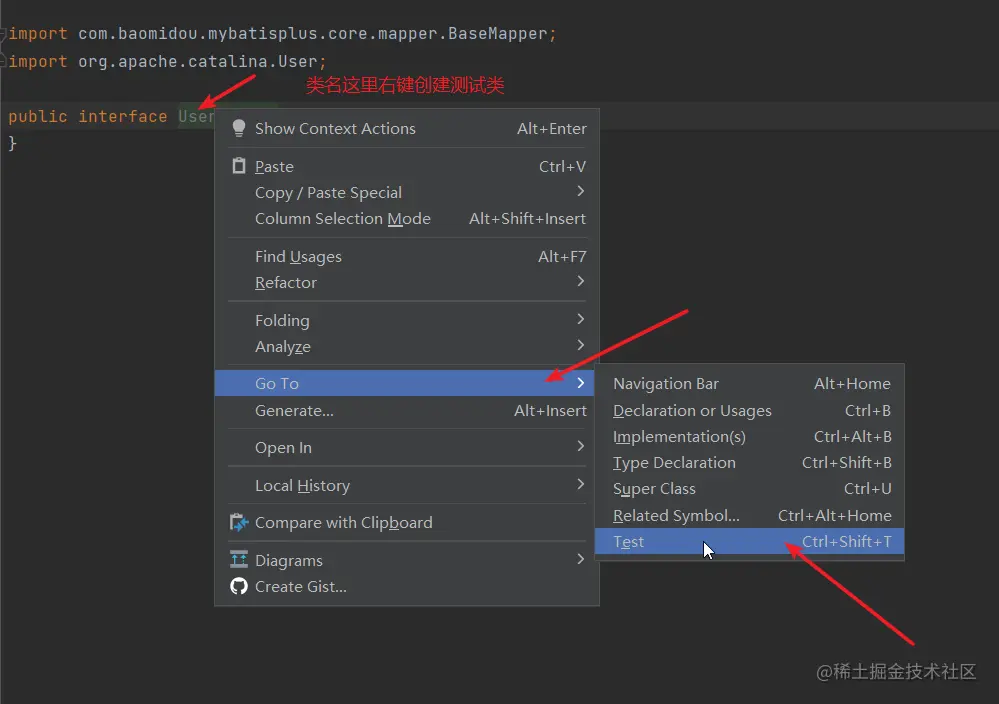
Task: Click the lightbulb icon beside Show Context Actions
Action: coord(239,128)
